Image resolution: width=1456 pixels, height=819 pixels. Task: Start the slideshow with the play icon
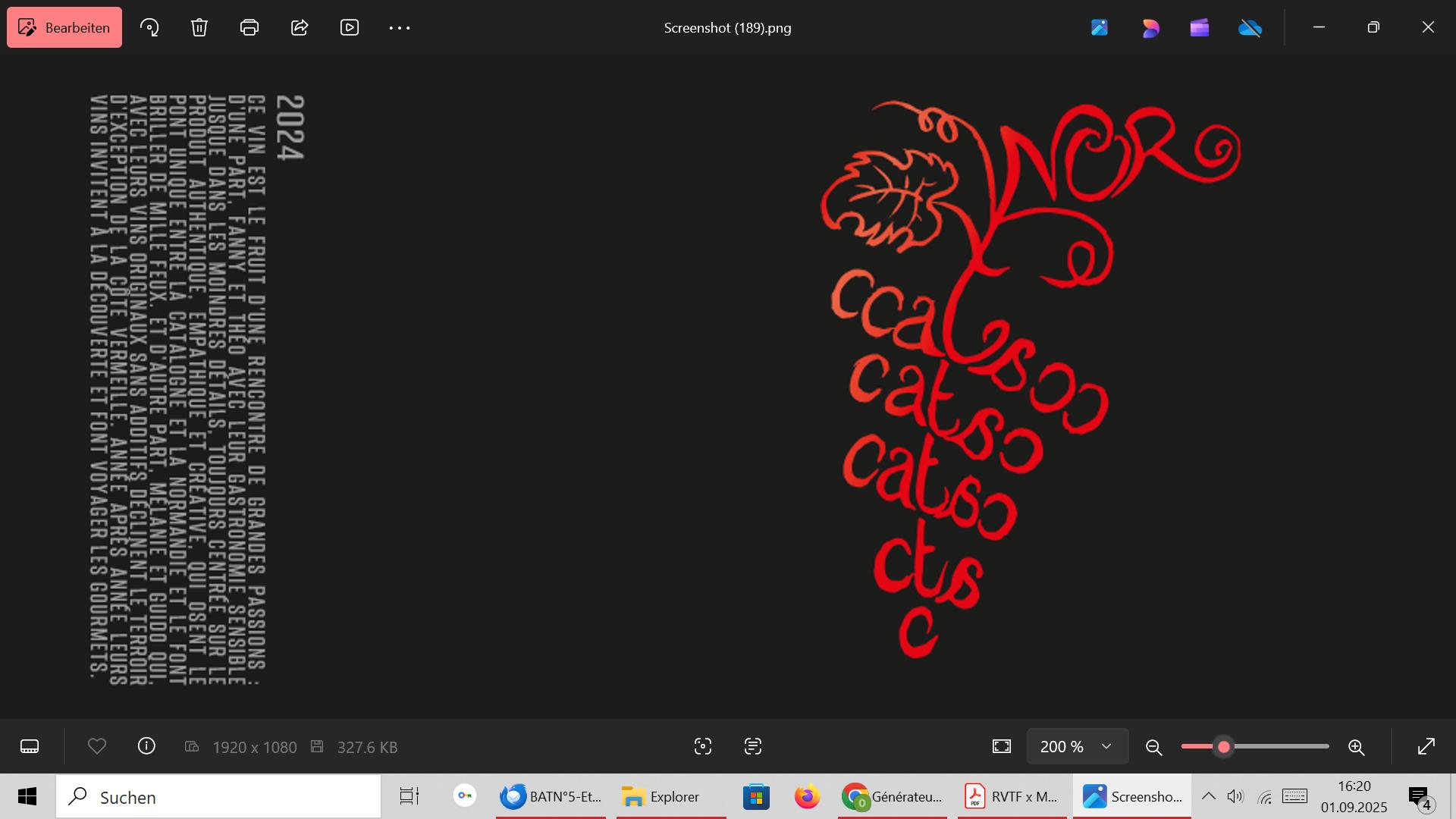tap(350, 28)
